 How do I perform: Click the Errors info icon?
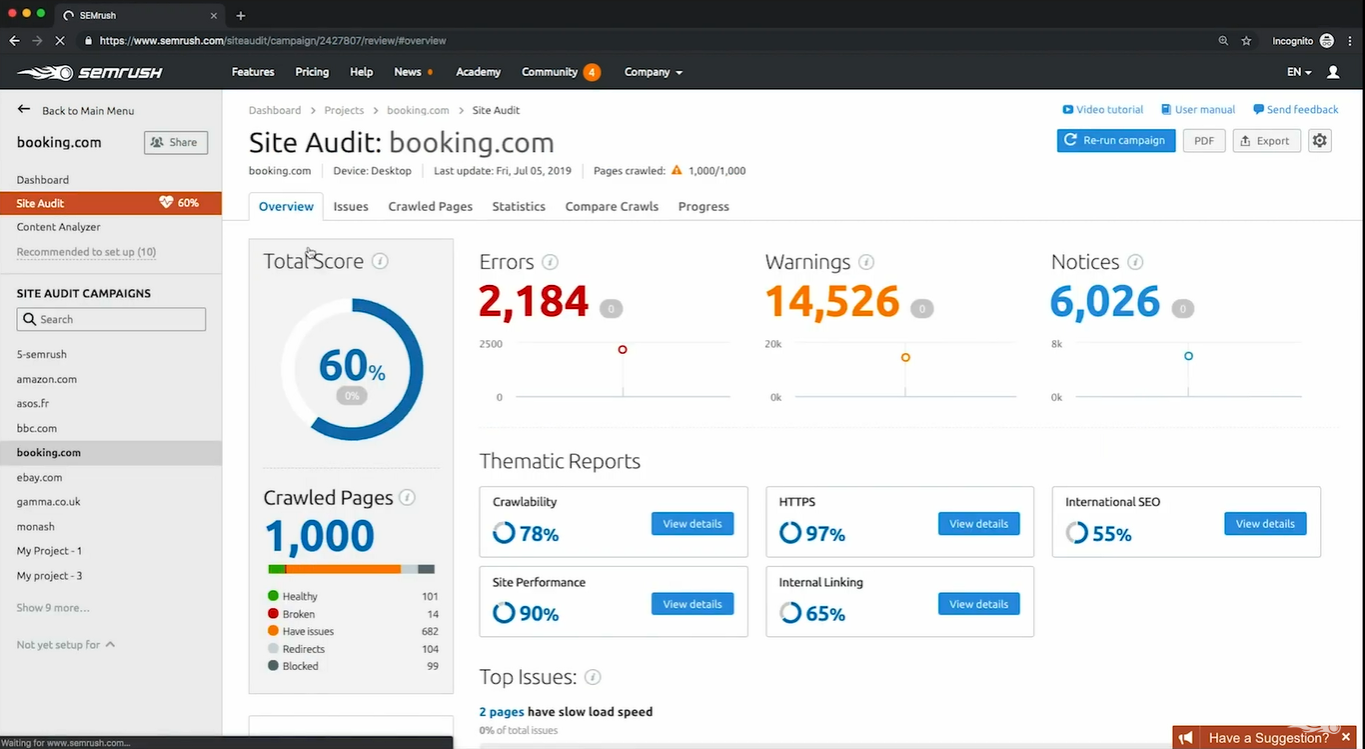tap(550, 262)
